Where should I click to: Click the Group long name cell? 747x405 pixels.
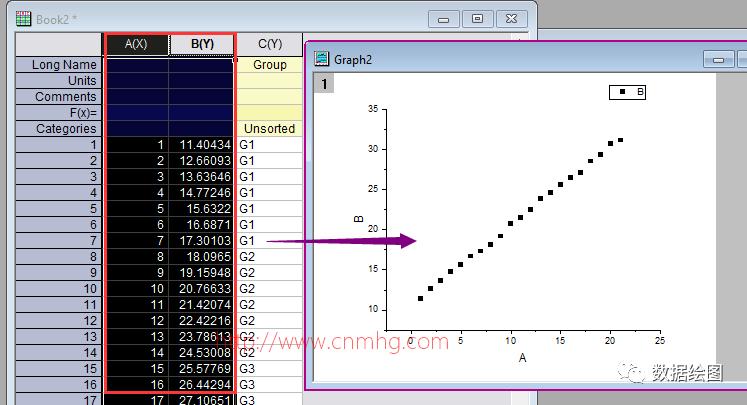pos(270,64)
